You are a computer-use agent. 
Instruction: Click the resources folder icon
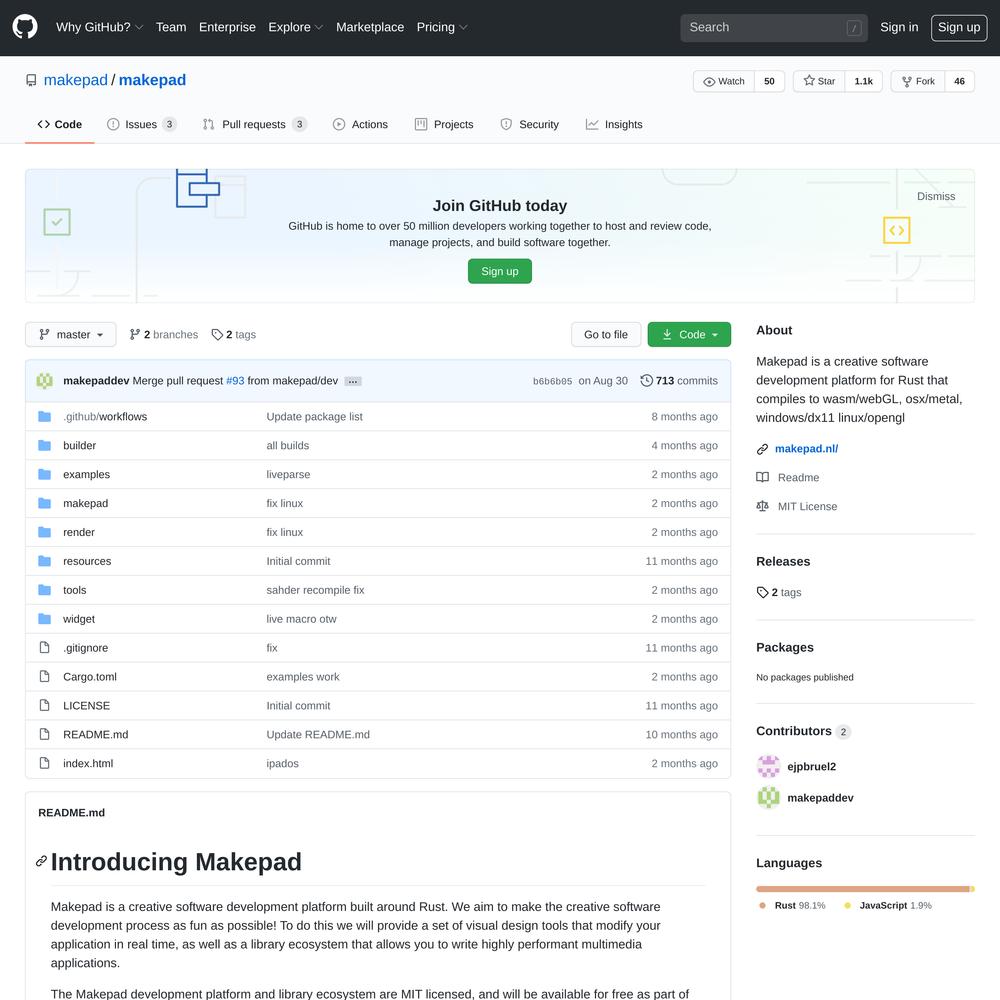point(44,561)
